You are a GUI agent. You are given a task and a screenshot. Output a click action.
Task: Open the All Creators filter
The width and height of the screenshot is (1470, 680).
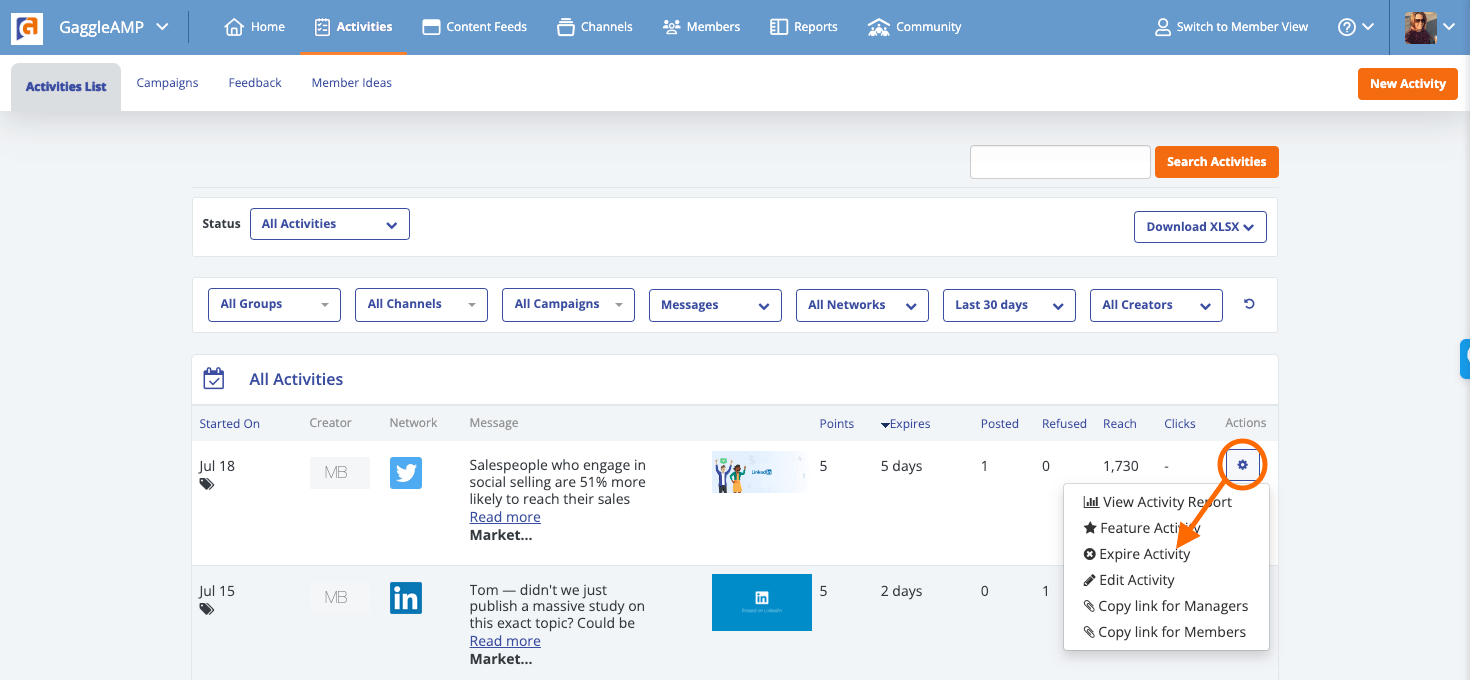click(x=1156, y=305)
